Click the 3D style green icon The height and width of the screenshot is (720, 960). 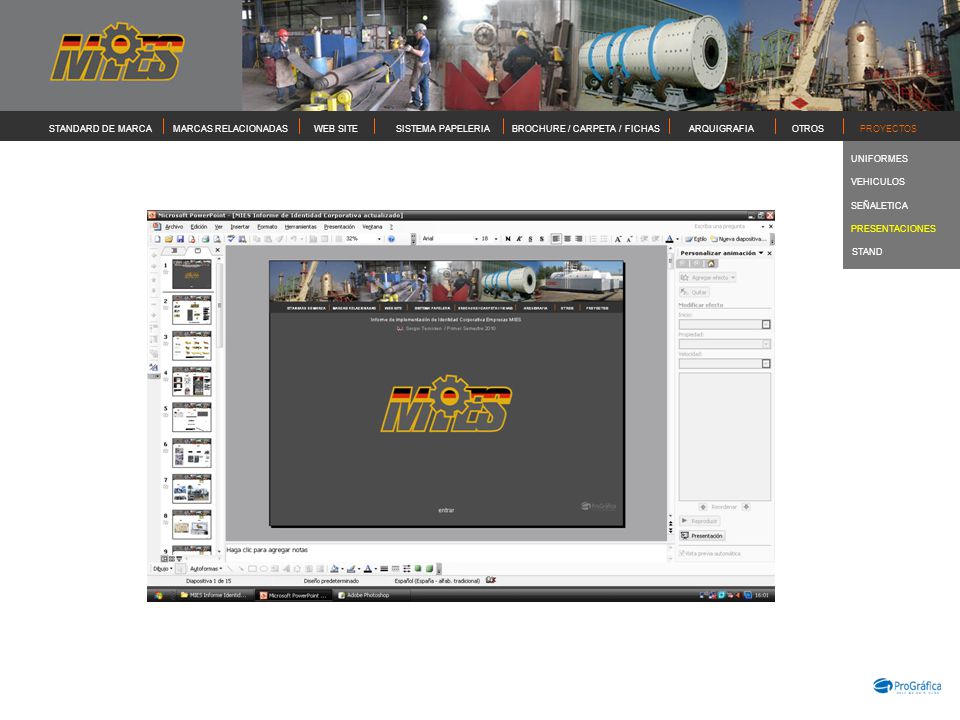429,569
